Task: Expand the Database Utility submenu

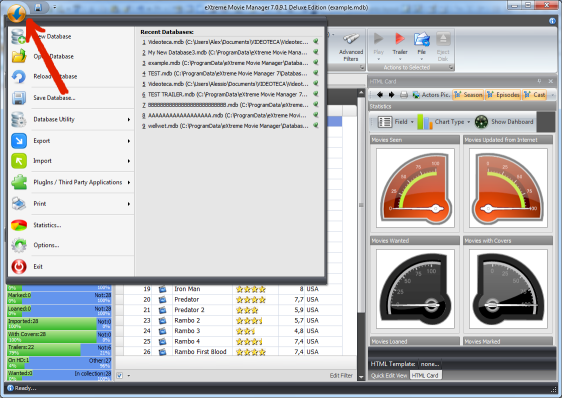Action: [x=71, y=119]
